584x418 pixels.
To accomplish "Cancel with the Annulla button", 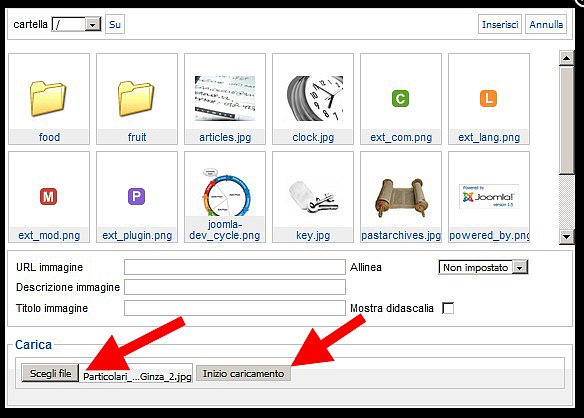I will coord(546,25).
